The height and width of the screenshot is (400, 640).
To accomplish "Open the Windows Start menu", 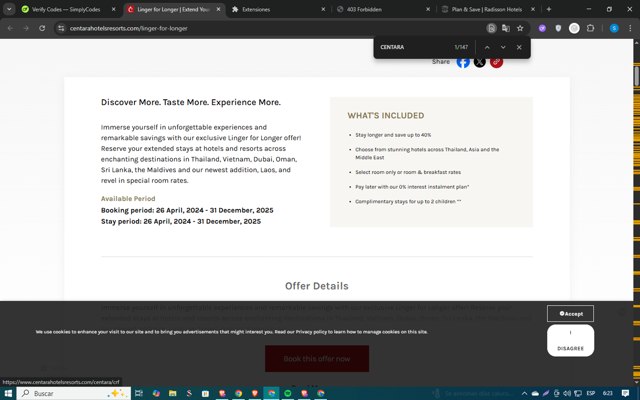I will tap(8, 393).
